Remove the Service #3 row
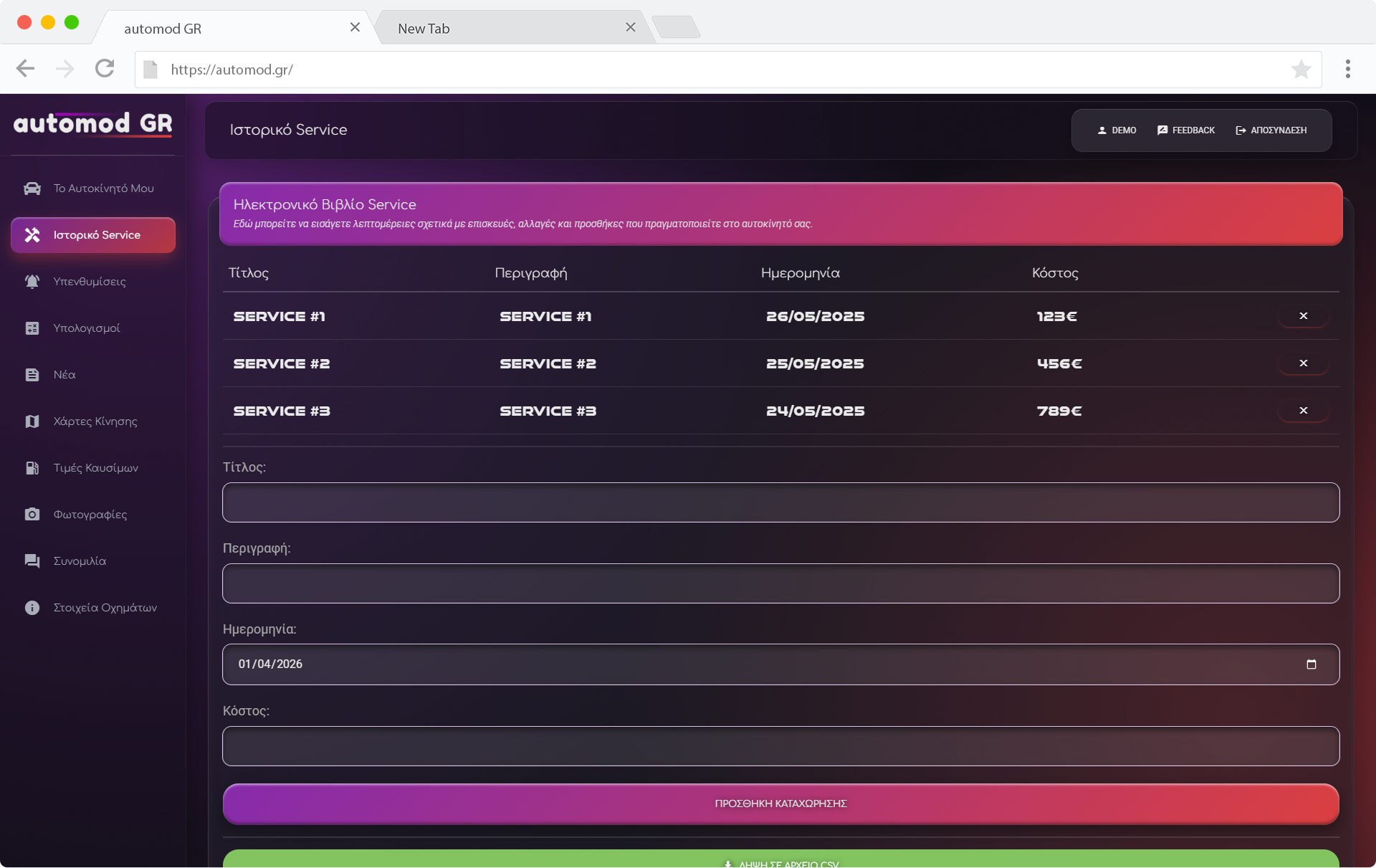The height and width of the screenshot is (868, 1376). tap(1303, 411)
